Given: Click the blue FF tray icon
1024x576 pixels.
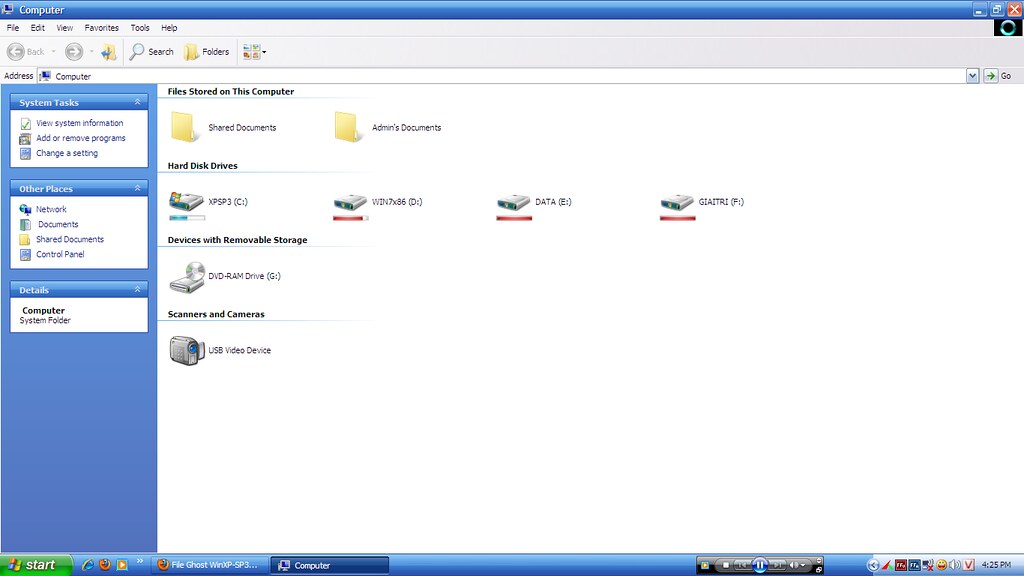Looking at the screenshot, I should tap(914, 565).
